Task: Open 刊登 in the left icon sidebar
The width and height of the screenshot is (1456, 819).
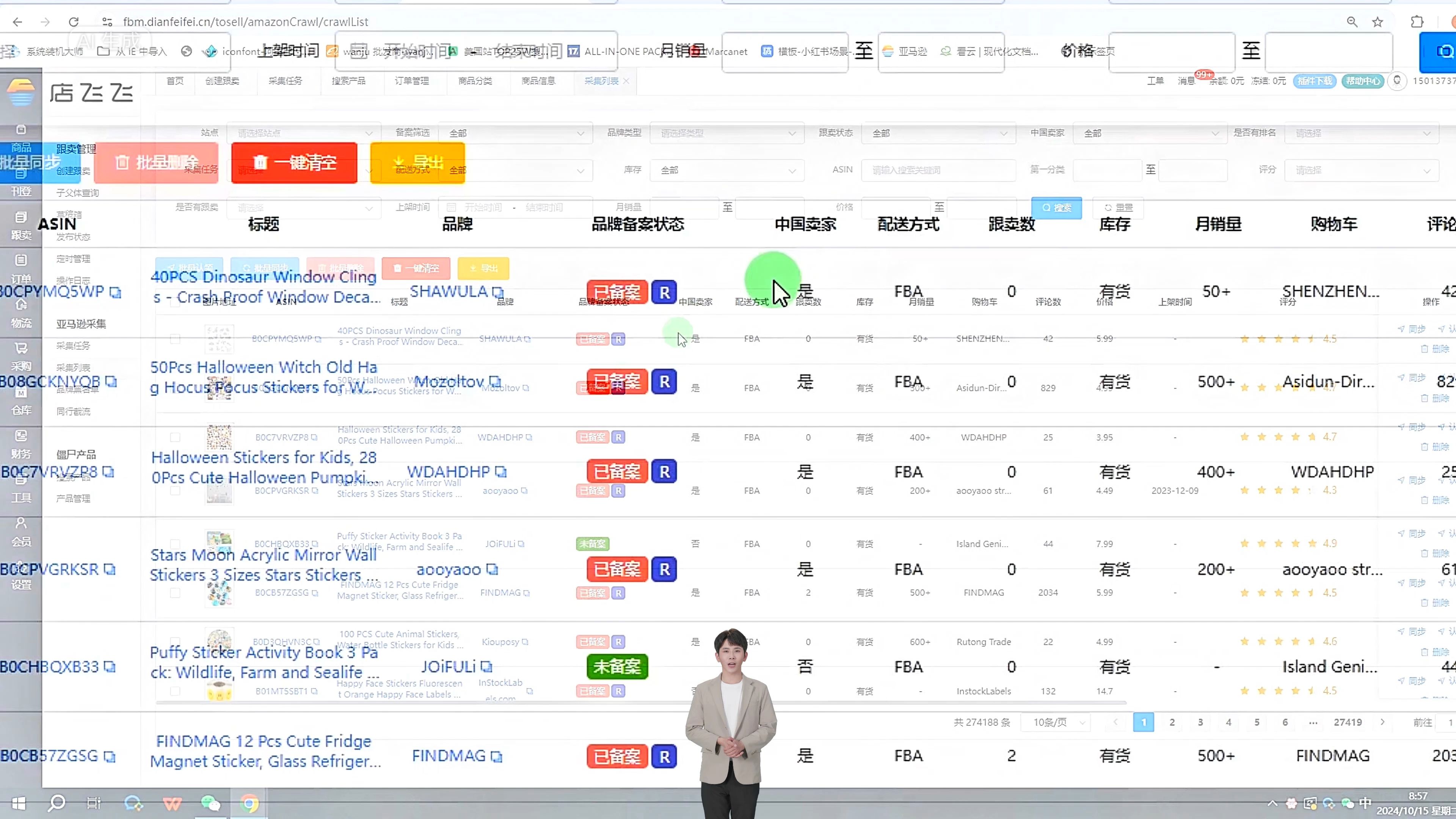Action: [21, 183]
